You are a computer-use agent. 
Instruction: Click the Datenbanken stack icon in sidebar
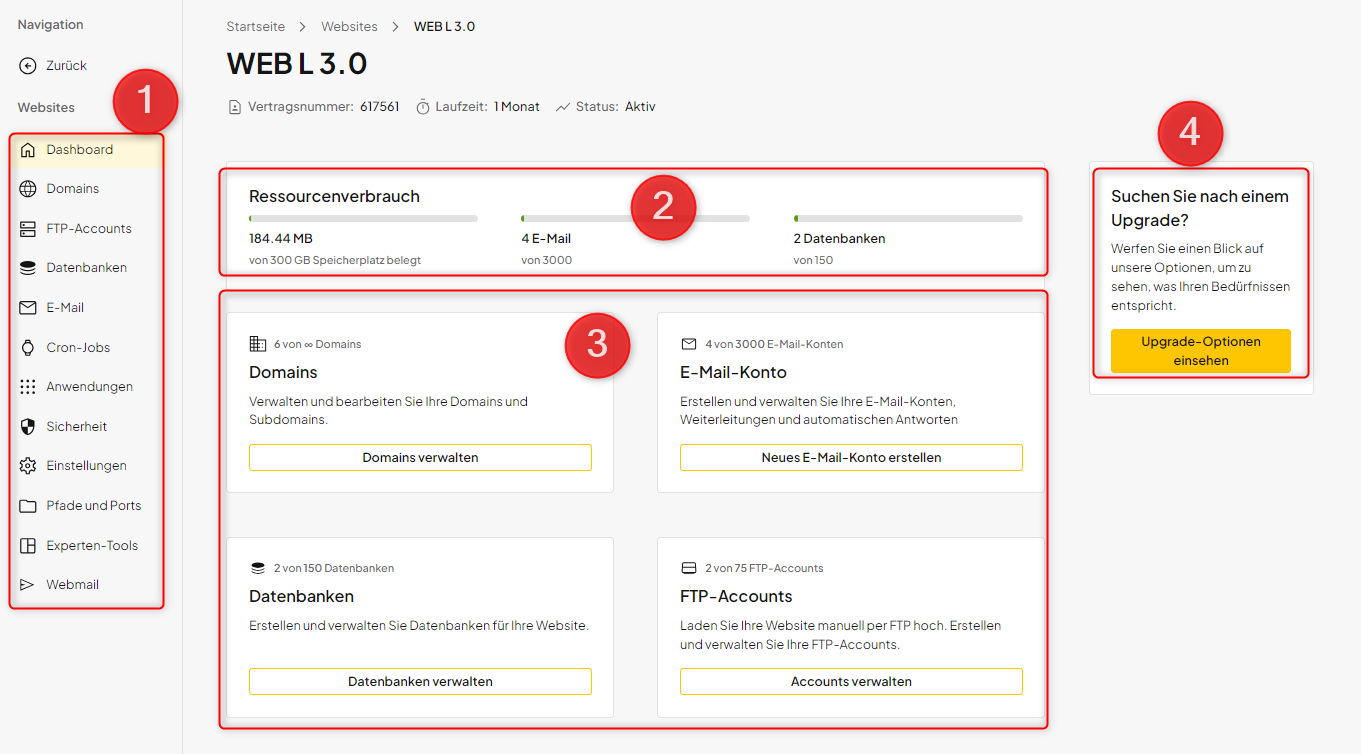point(28,268)
